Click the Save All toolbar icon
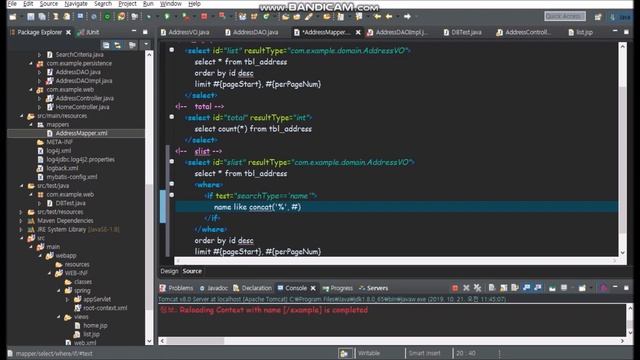 pyautogui.click(x=42, y=17)
